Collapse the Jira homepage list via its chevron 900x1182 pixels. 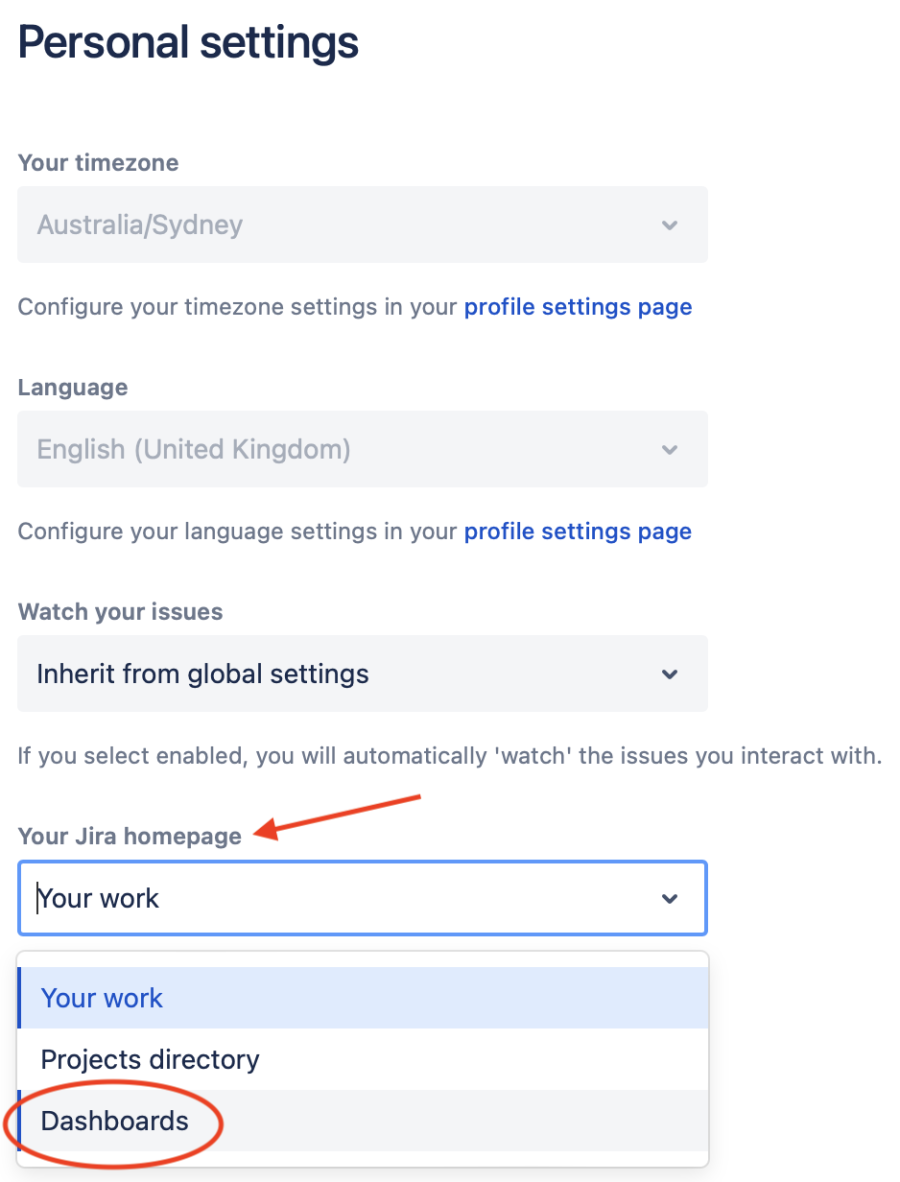tap(670, 899)
